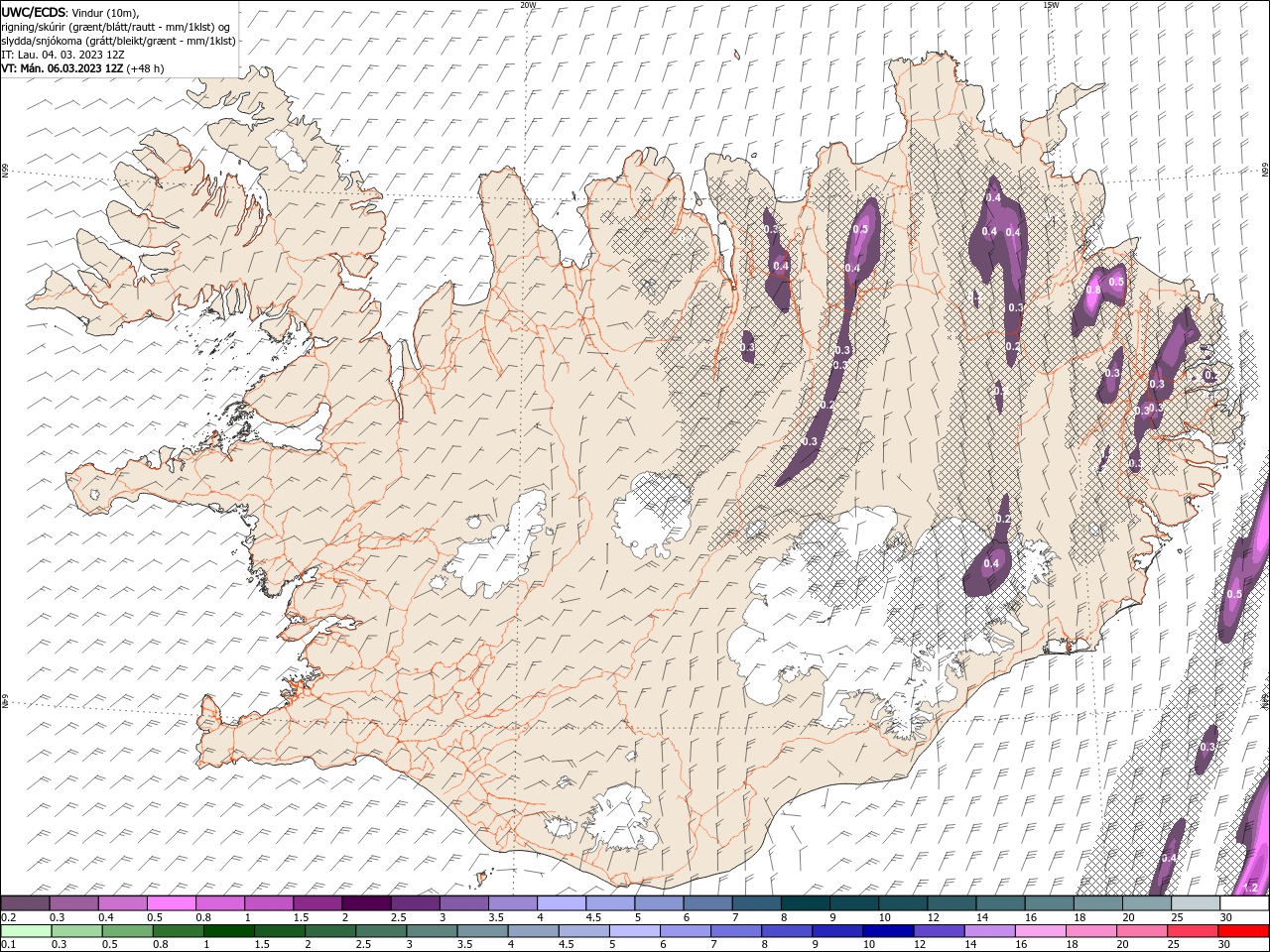Image resolution: width=1270 pixels, height=952 pixels.
Task: Click the 'VT: Mán. 06.03.2023 12Z' valid time
Action: pyautogui.click(x=62, y=68)
